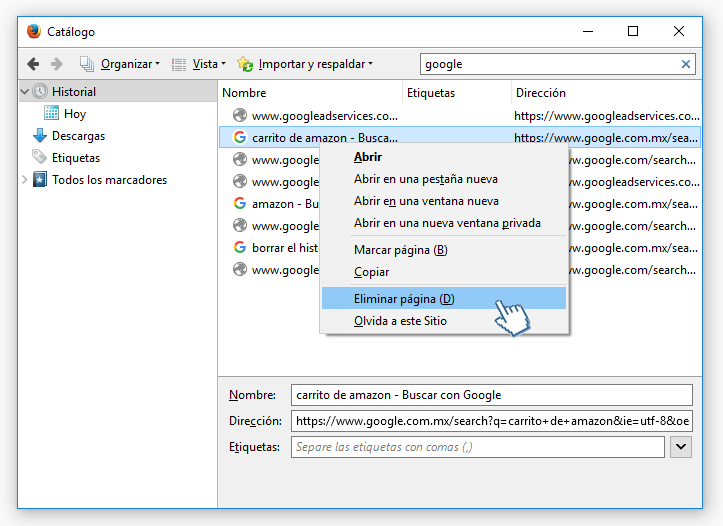Select the Hoy calendar icon
The height and width of the screenshot is (526, 723).
point(52,113)
